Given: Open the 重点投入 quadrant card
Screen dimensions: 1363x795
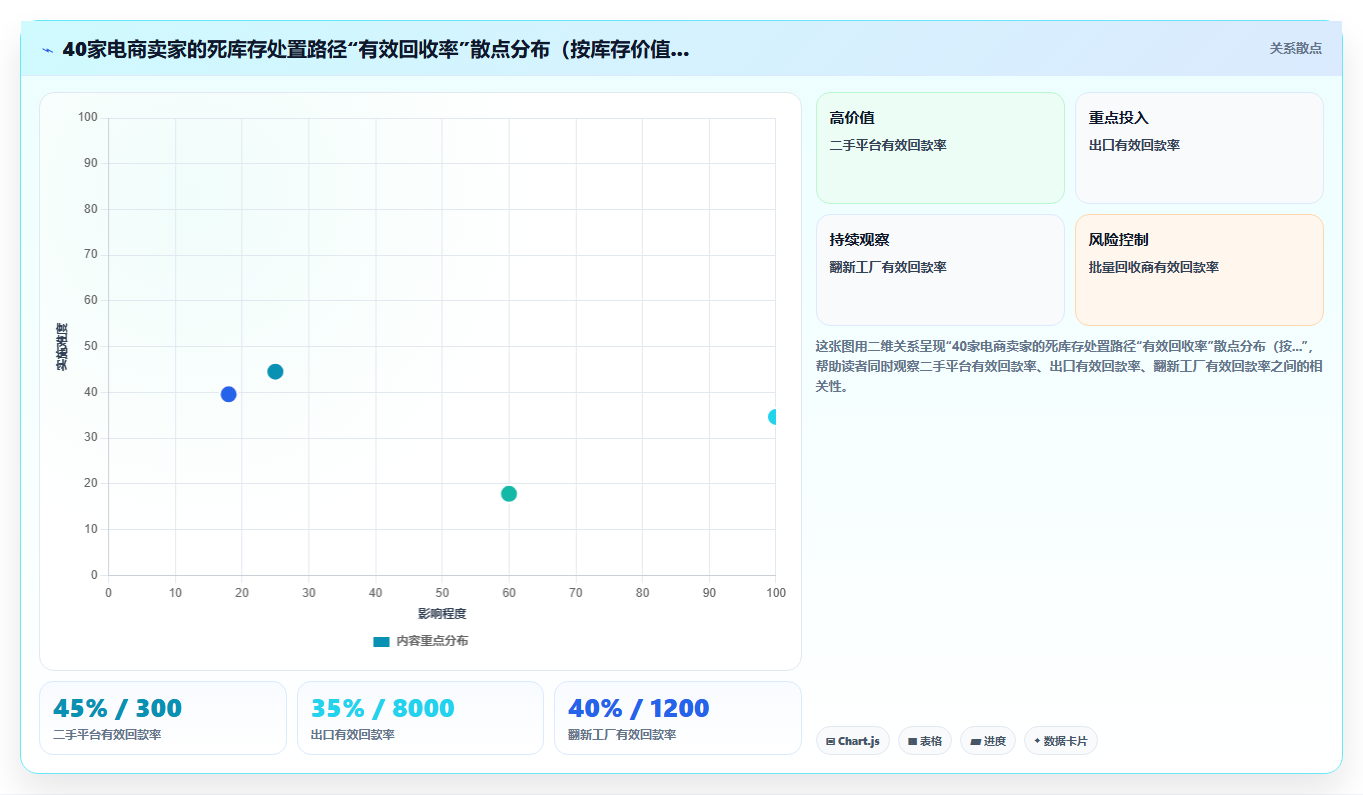Looking at the screenshot, I should click(x=1199, y=148).
